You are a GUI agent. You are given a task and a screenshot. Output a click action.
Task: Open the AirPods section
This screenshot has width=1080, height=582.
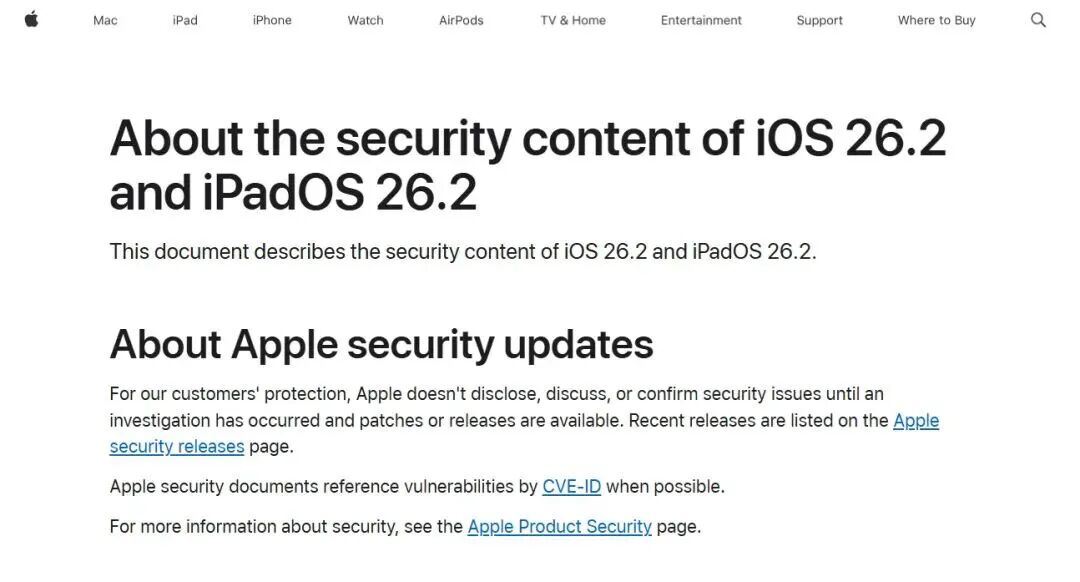460,19
